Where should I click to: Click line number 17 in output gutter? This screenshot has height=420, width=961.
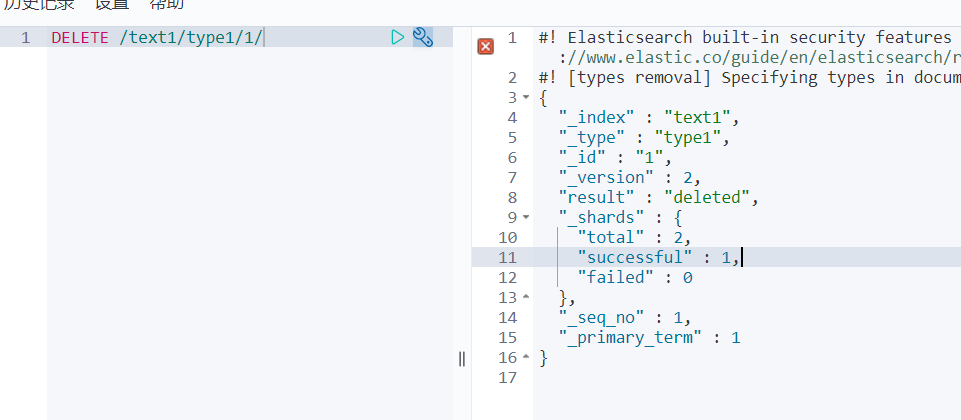coord(507,378)
